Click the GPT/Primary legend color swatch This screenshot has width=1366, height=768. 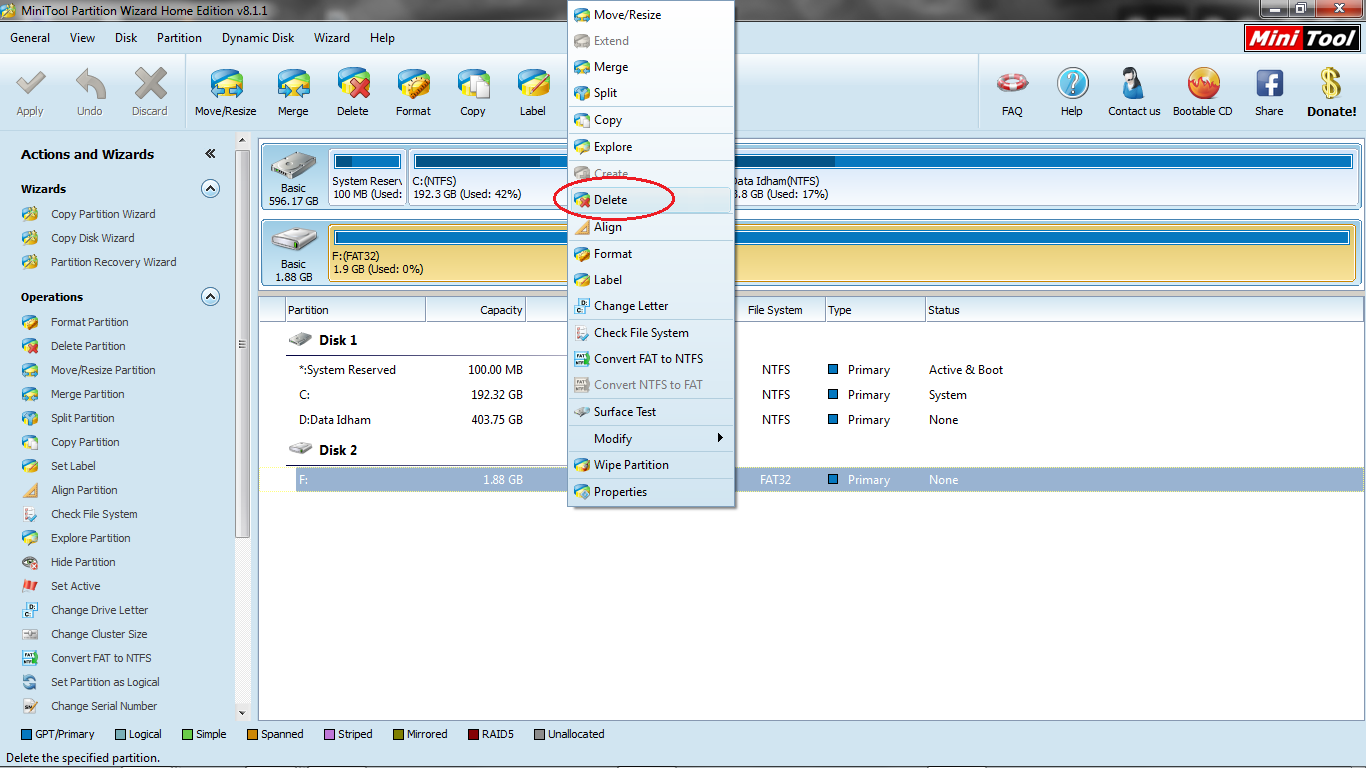point(26,734)
